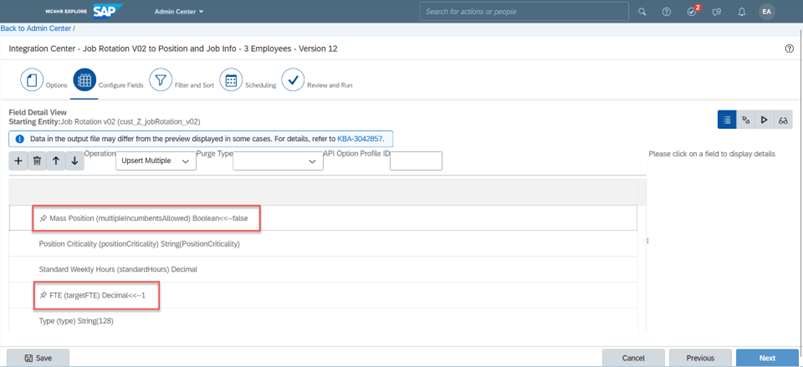The image size is (803, 367).
Task: Select the Type (type) String(128) row
Action: coord(323,321)
